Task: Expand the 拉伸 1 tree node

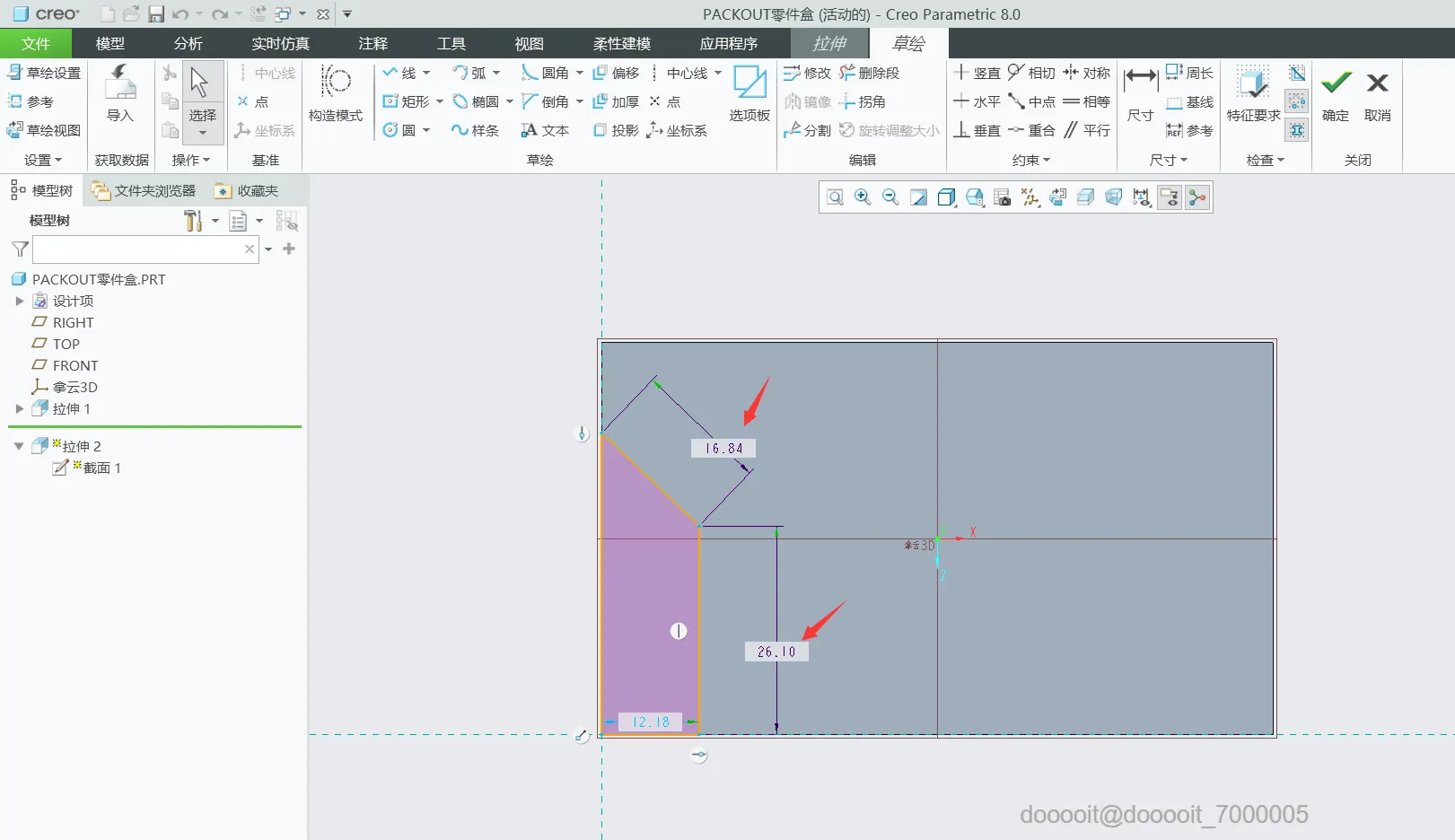Action: click(x=20, y=408)
